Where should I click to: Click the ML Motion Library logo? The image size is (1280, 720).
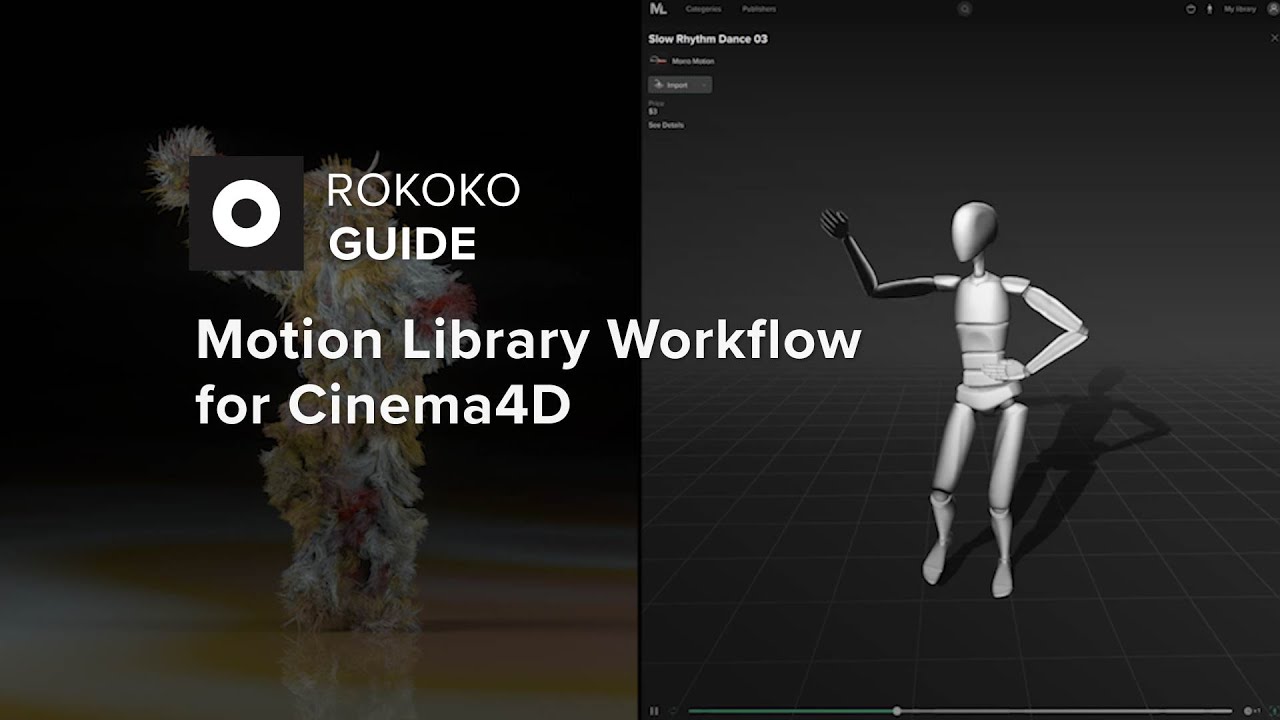click(658, 8)
